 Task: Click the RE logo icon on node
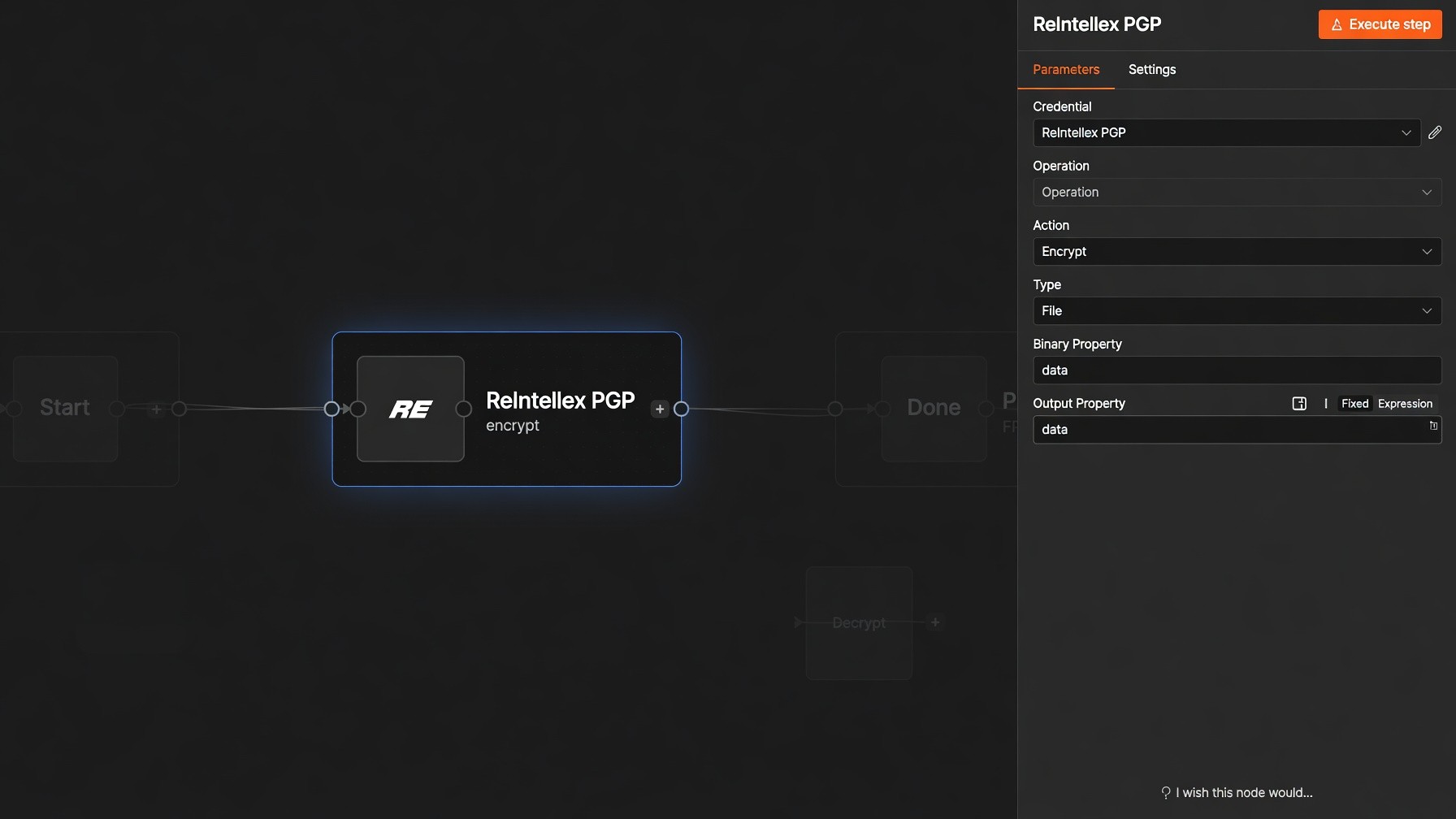click(x=410, y=409)
